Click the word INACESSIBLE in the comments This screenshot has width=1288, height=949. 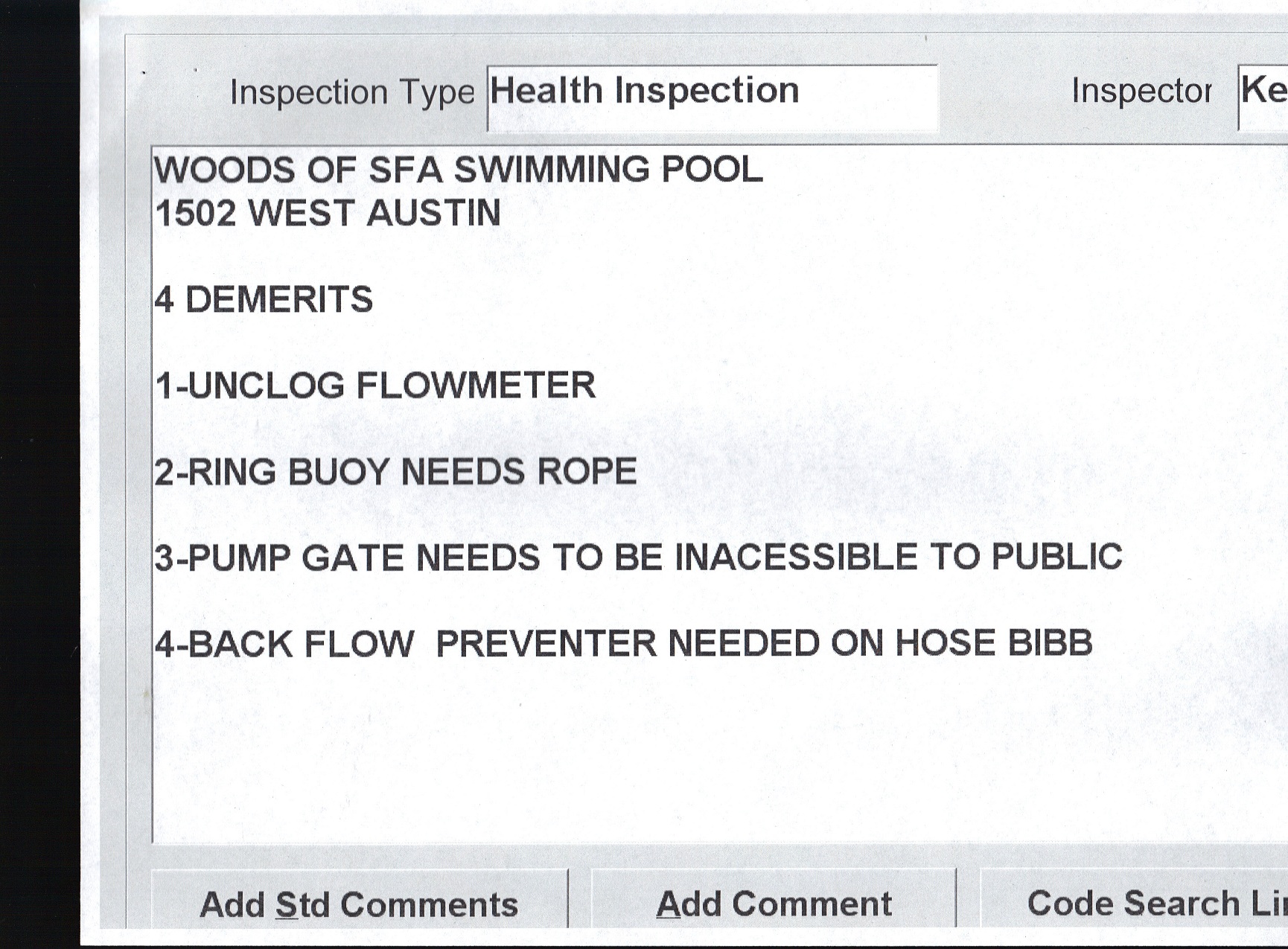coord(796,557)
